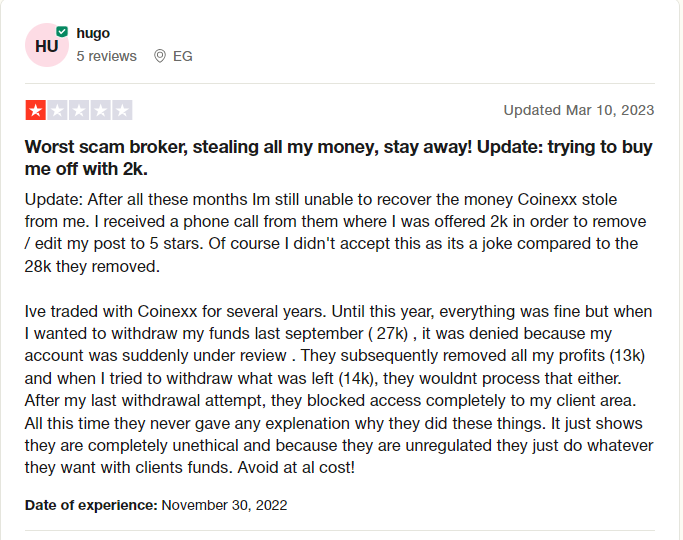This screenshot has height=540, width=683.
Task: Open the 'Worst scam broker' review title
Action: (x=339, y=158)
